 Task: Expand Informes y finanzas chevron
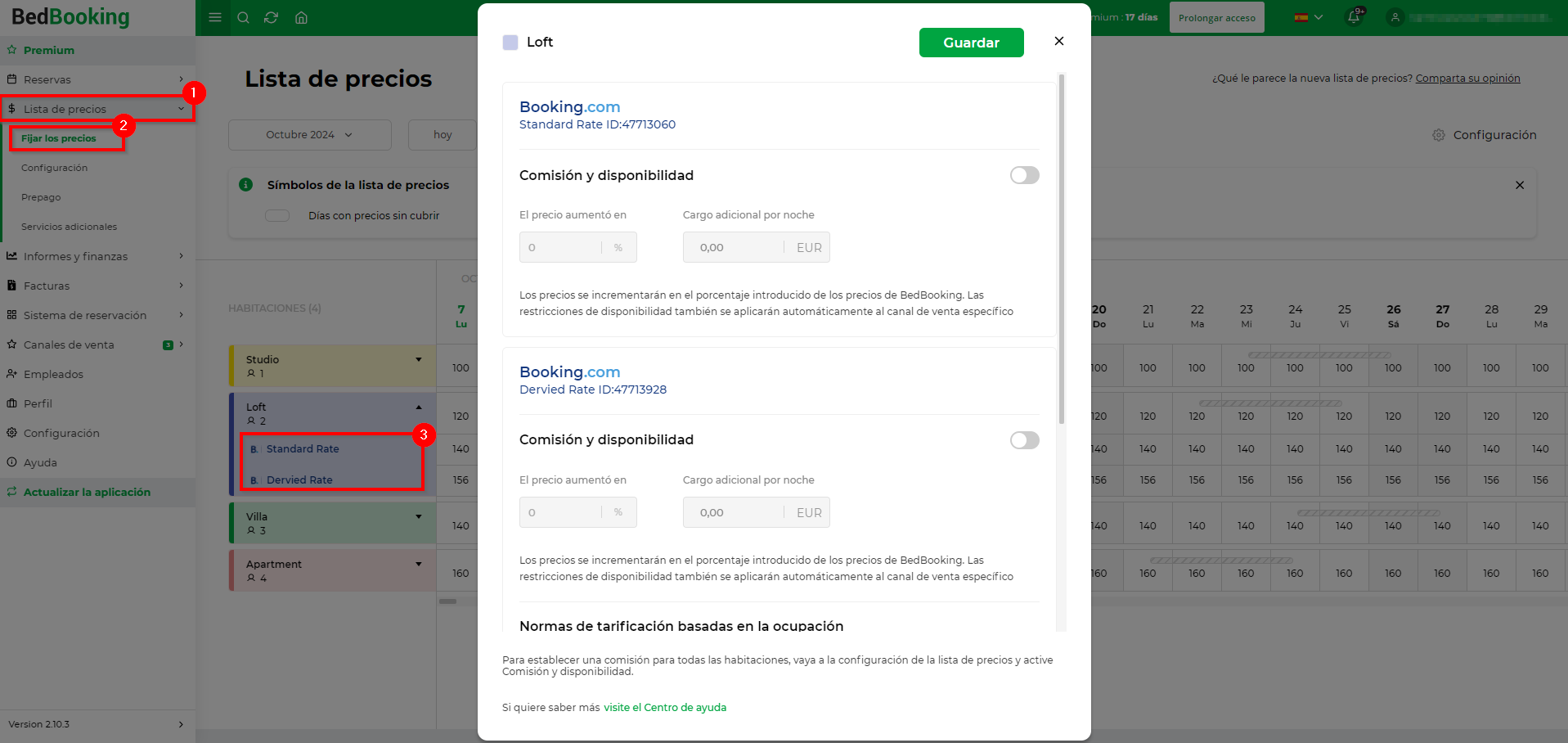pos(181,256)
